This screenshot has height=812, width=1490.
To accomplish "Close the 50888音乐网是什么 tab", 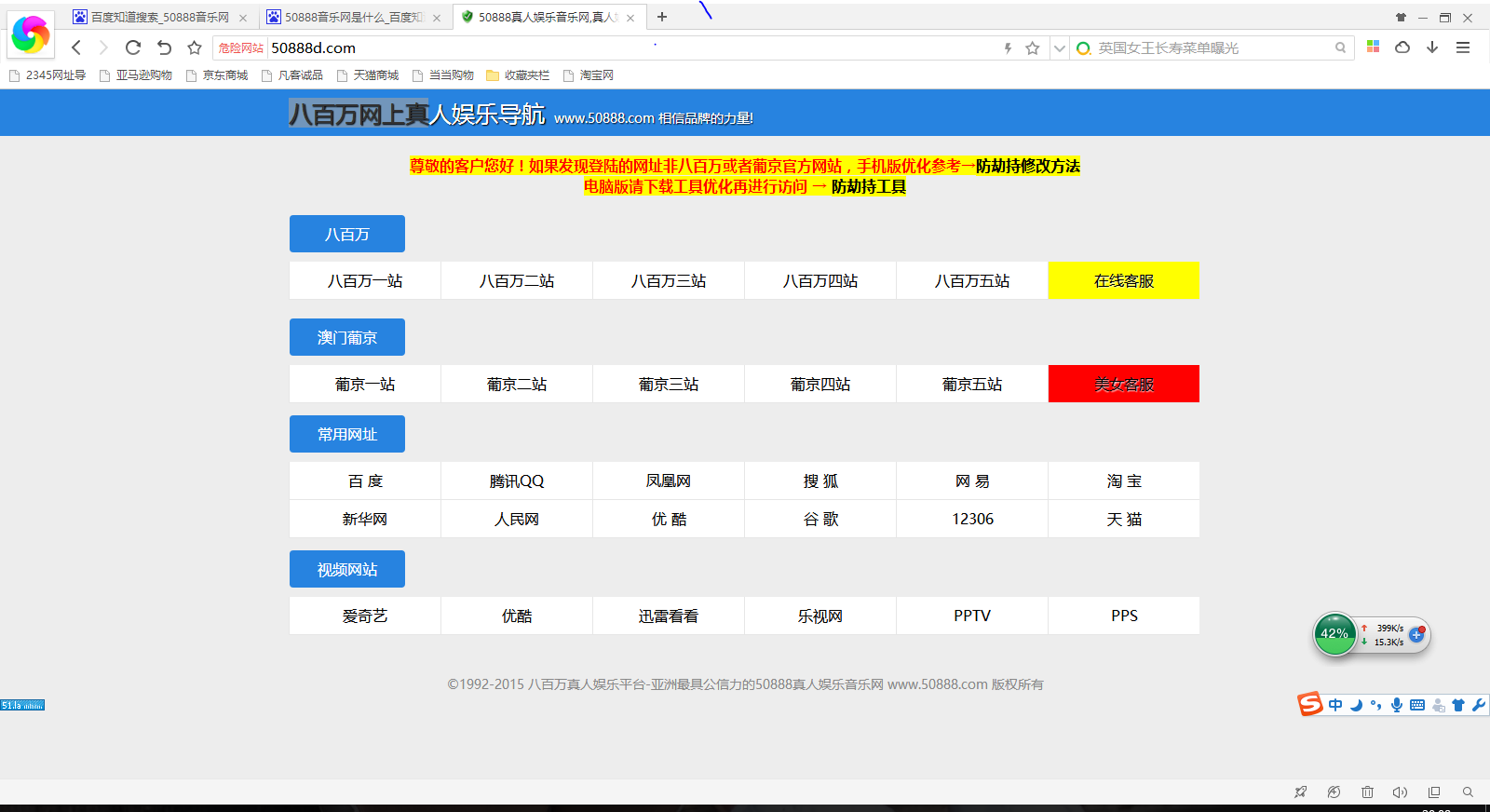I will (x=437, y=18).
